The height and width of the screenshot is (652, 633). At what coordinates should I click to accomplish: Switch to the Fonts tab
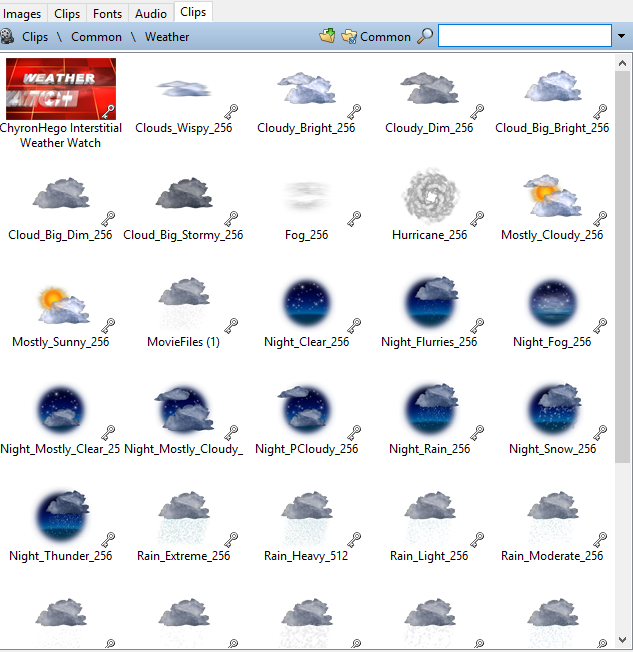[x=108, y=13]
